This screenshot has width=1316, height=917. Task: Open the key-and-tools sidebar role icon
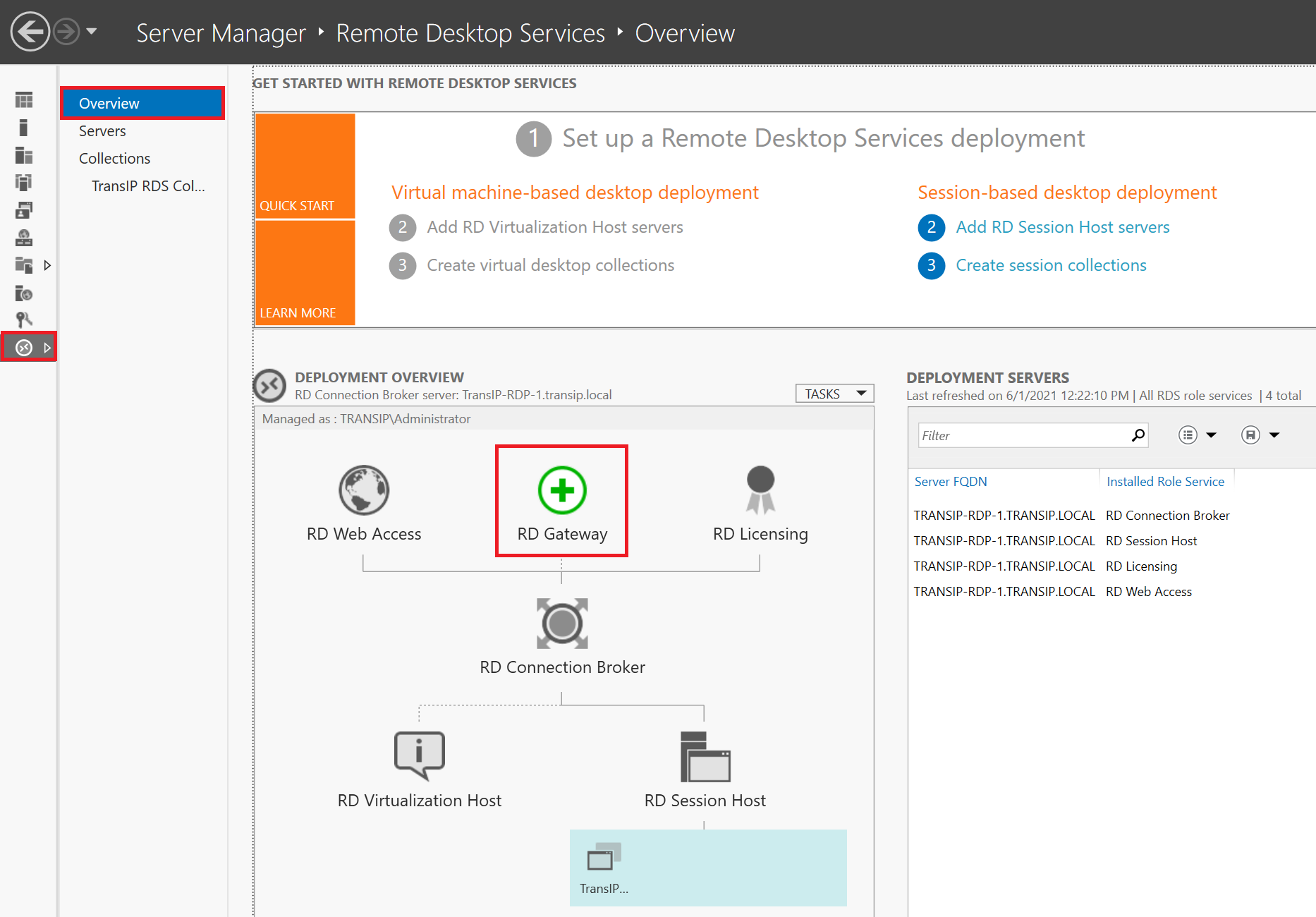pyautogui.click(x=24, y=320)
